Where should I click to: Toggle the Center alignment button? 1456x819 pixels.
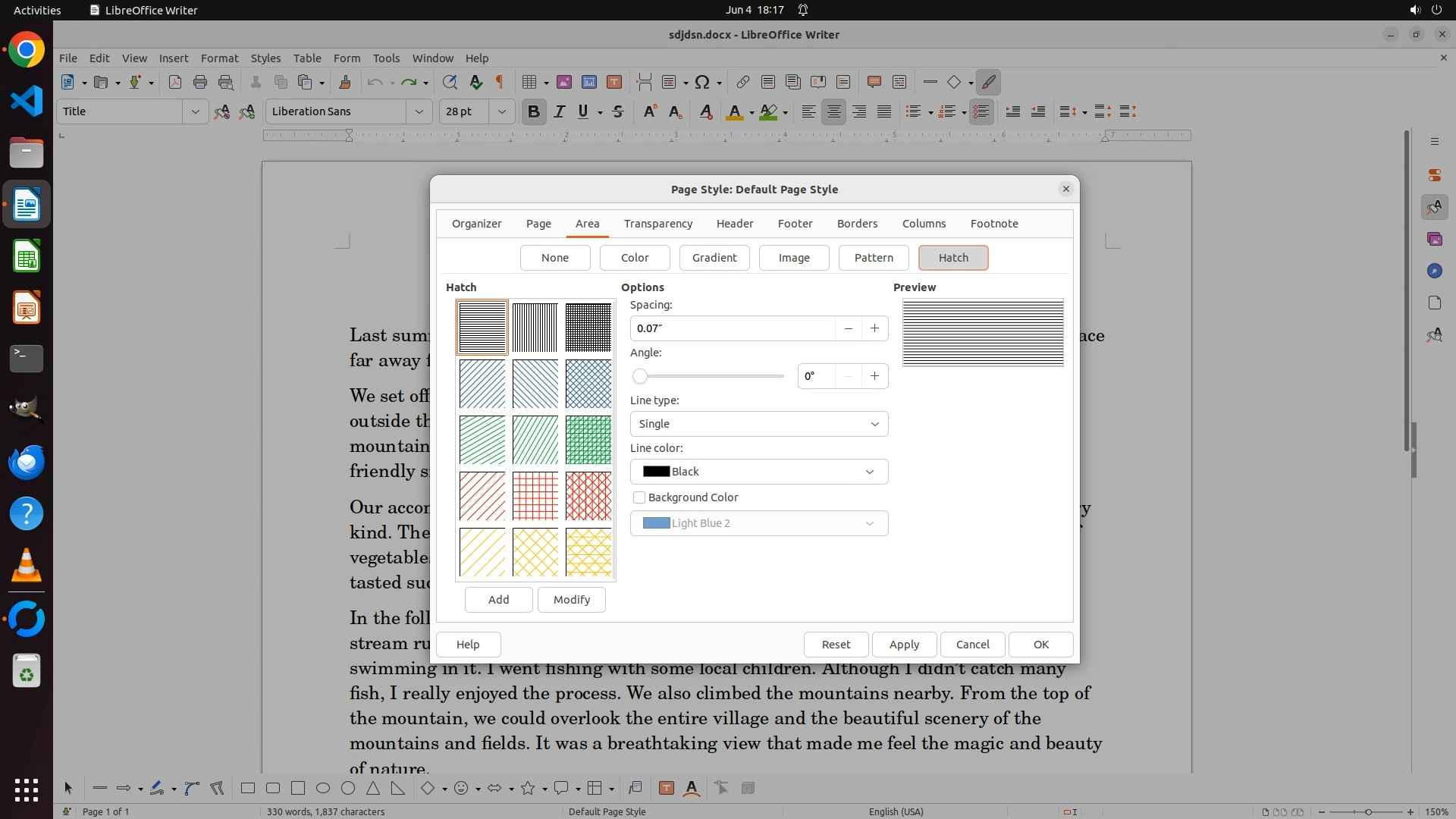tap(833, 111)
